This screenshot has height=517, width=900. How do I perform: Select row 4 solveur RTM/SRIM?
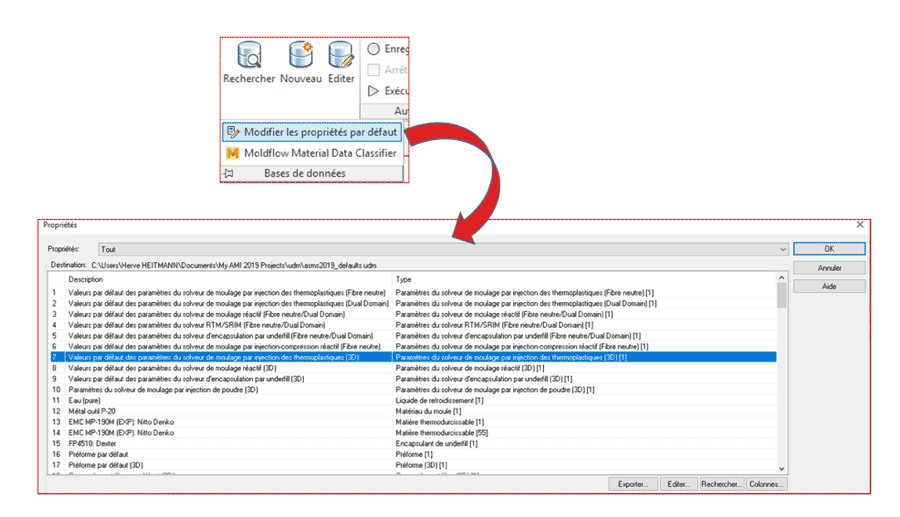pos(413,325)
